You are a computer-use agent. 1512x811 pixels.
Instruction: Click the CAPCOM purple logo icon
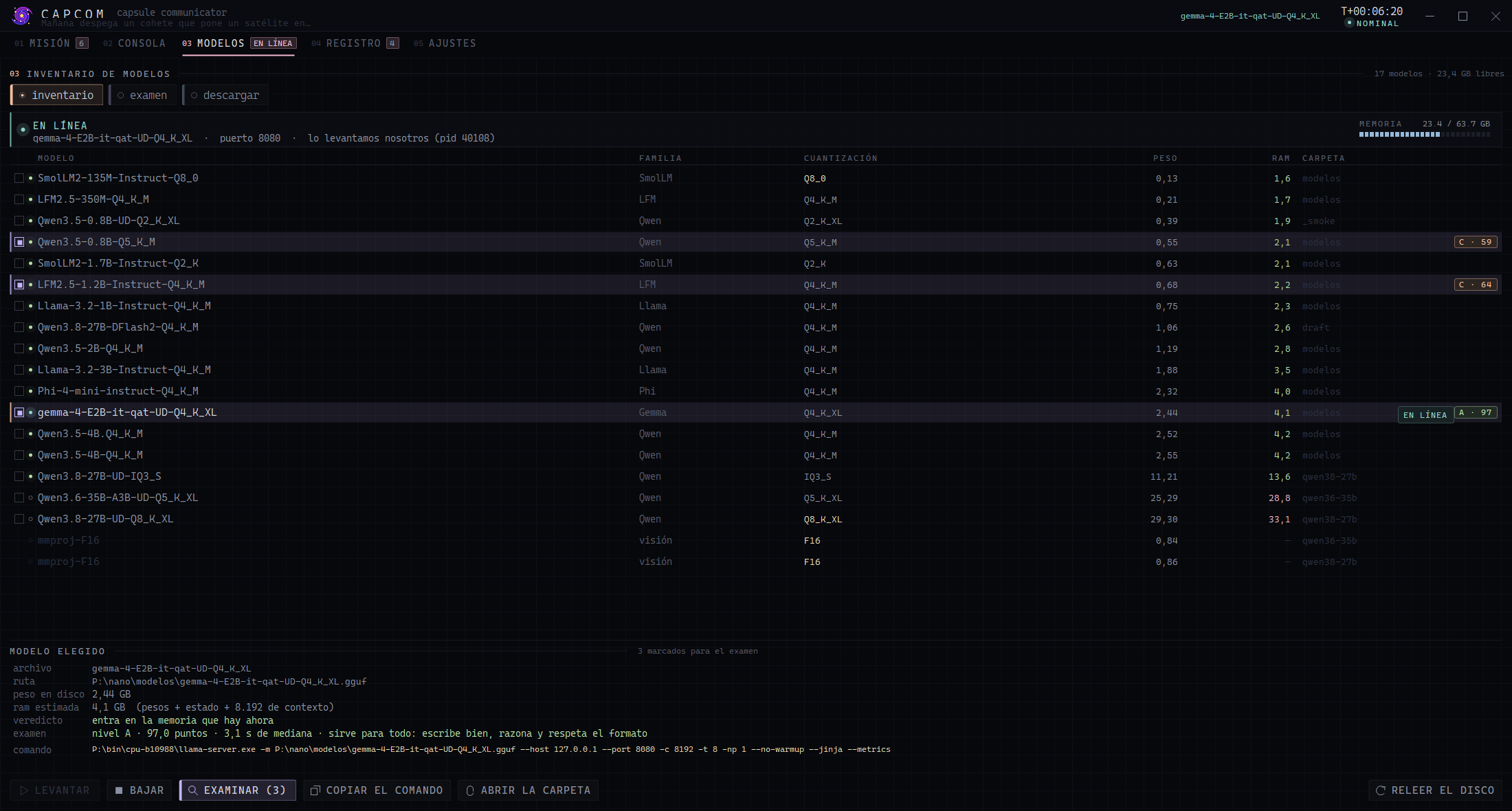pos(22,15)
